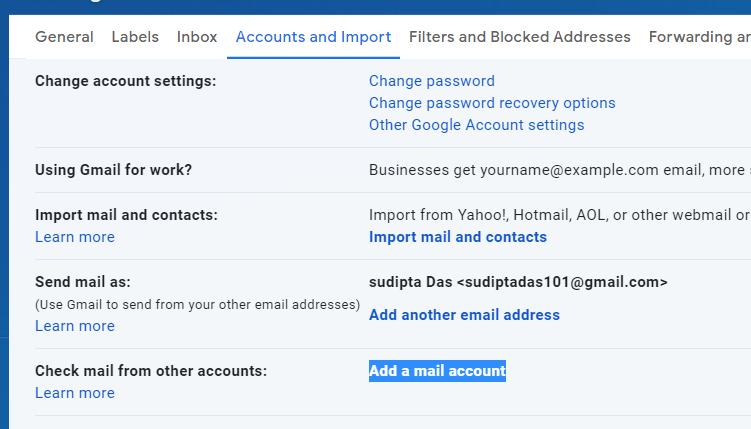
Task: Click the blue Import mail and contacts link
Action: click(457, 237)
